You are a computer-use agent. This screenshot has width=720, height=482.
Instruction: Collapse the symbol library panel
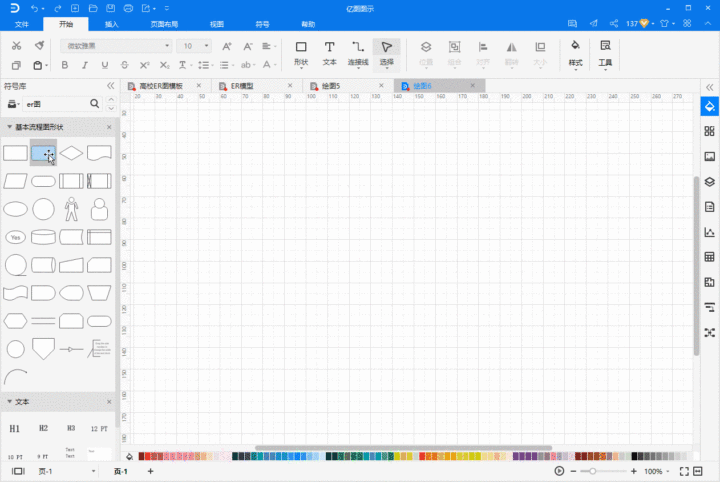tap(111, 86)
